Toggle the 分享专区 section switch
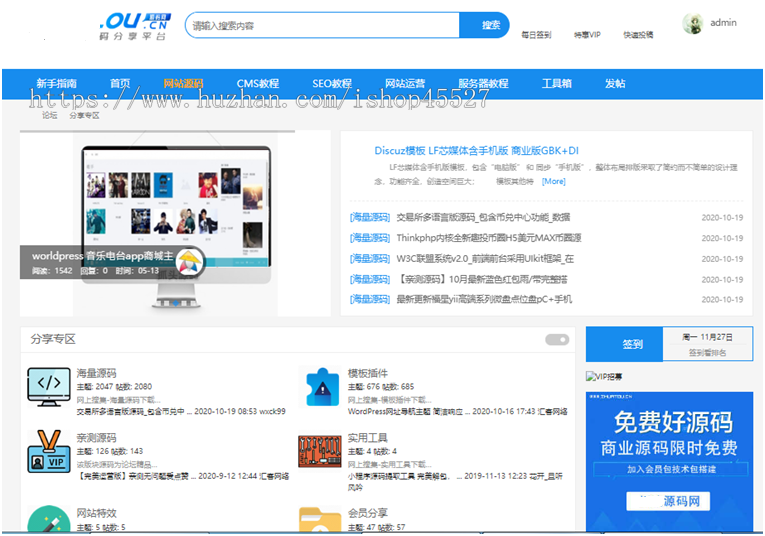The width and height of the screenshot is (765, 536). pyautogui.click(x=557, y=339)
